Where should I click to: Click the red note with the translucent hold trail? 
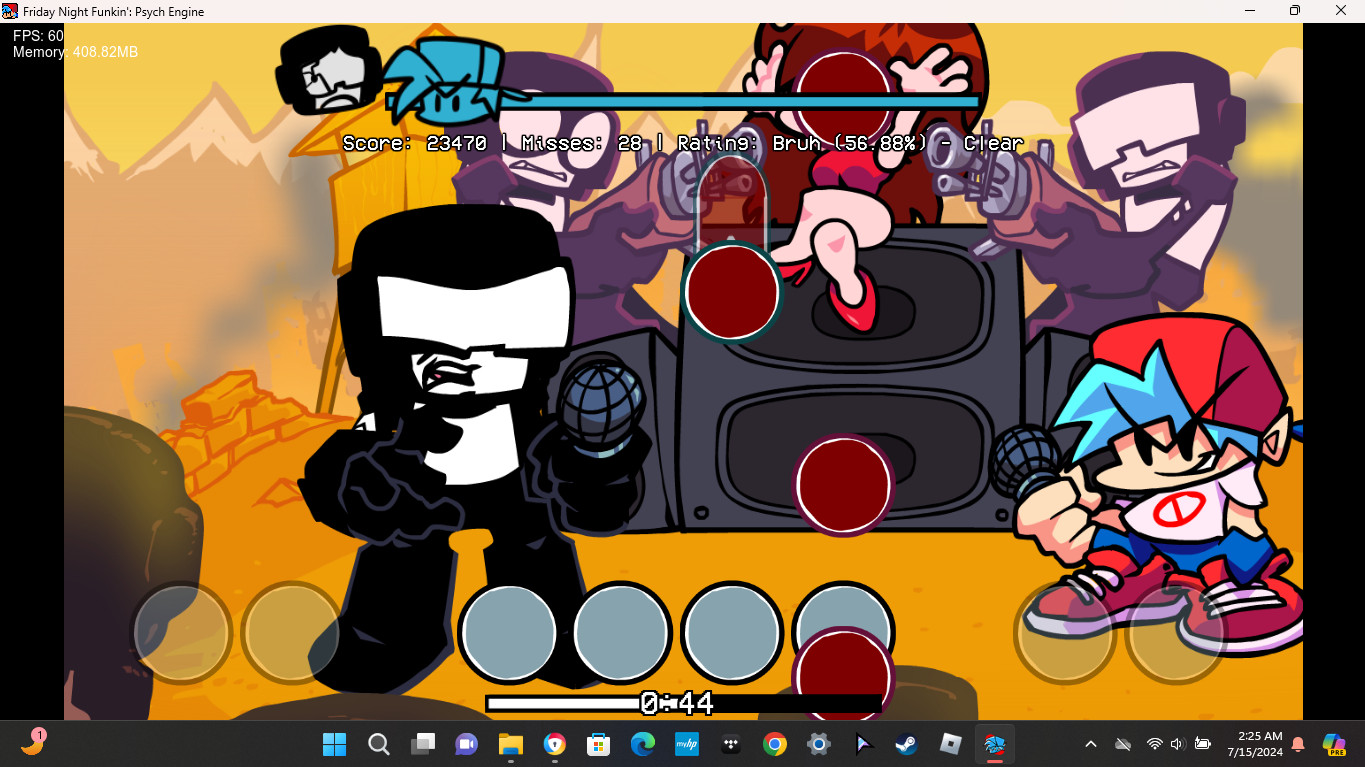pos(732,291)
